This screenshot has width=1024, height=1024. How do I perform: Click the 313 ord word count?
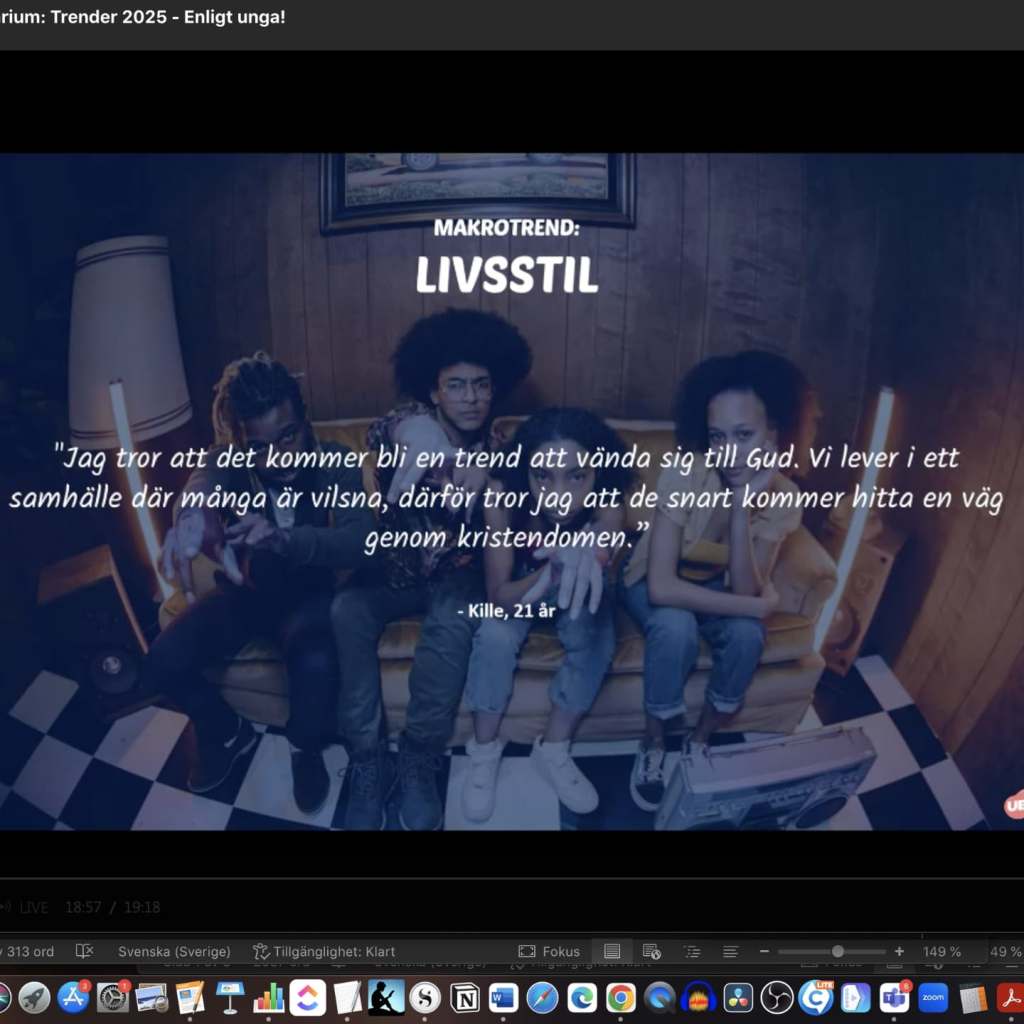point(30,951)
